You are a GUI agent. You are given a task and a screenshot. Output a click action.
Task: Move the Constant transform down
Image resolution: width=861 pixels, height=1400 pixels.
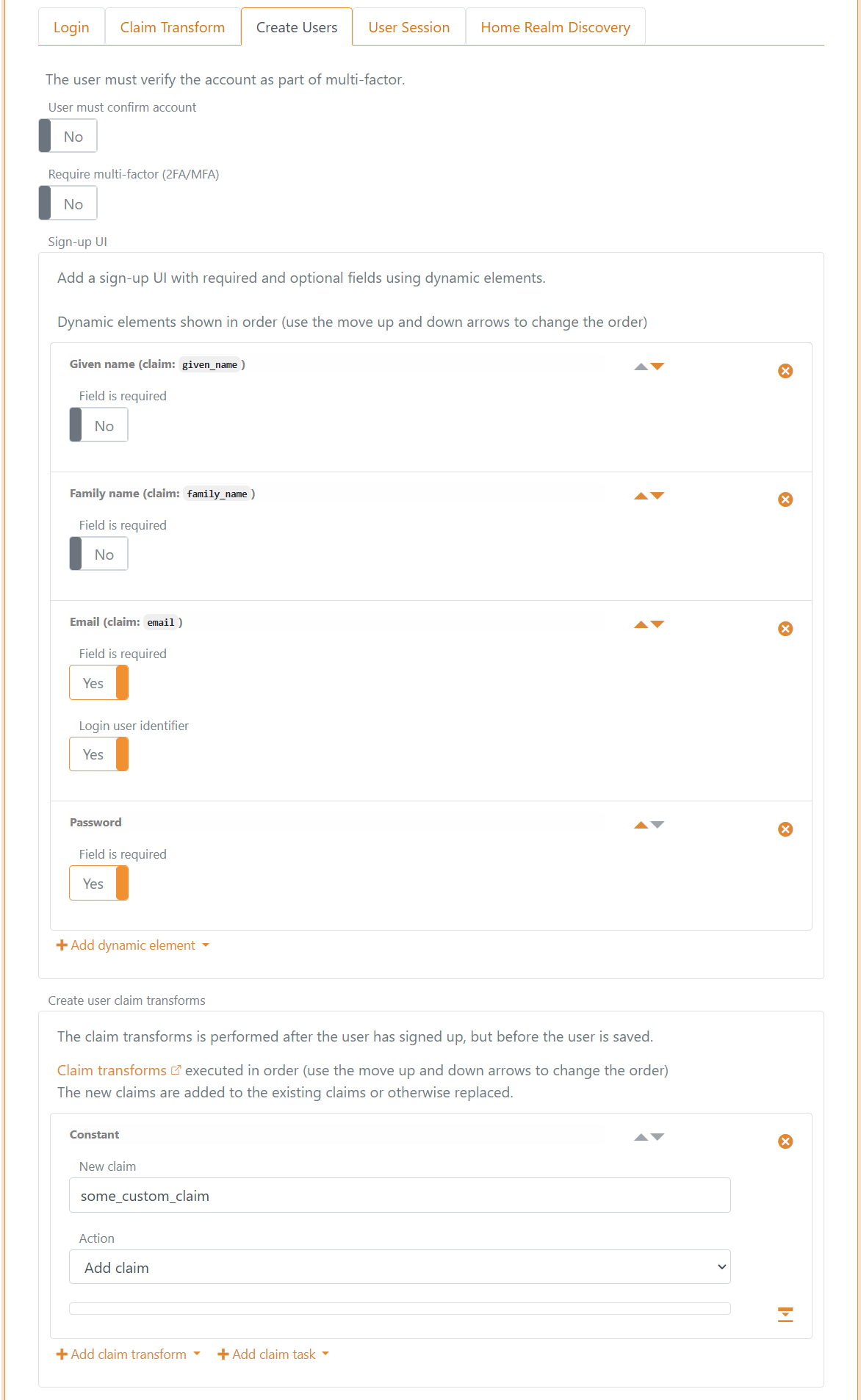click(x=658, y=1136)
